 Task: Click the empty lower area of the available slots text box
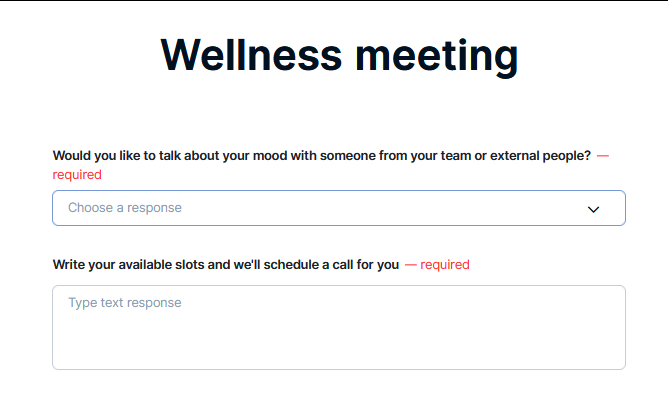[339, 345]
